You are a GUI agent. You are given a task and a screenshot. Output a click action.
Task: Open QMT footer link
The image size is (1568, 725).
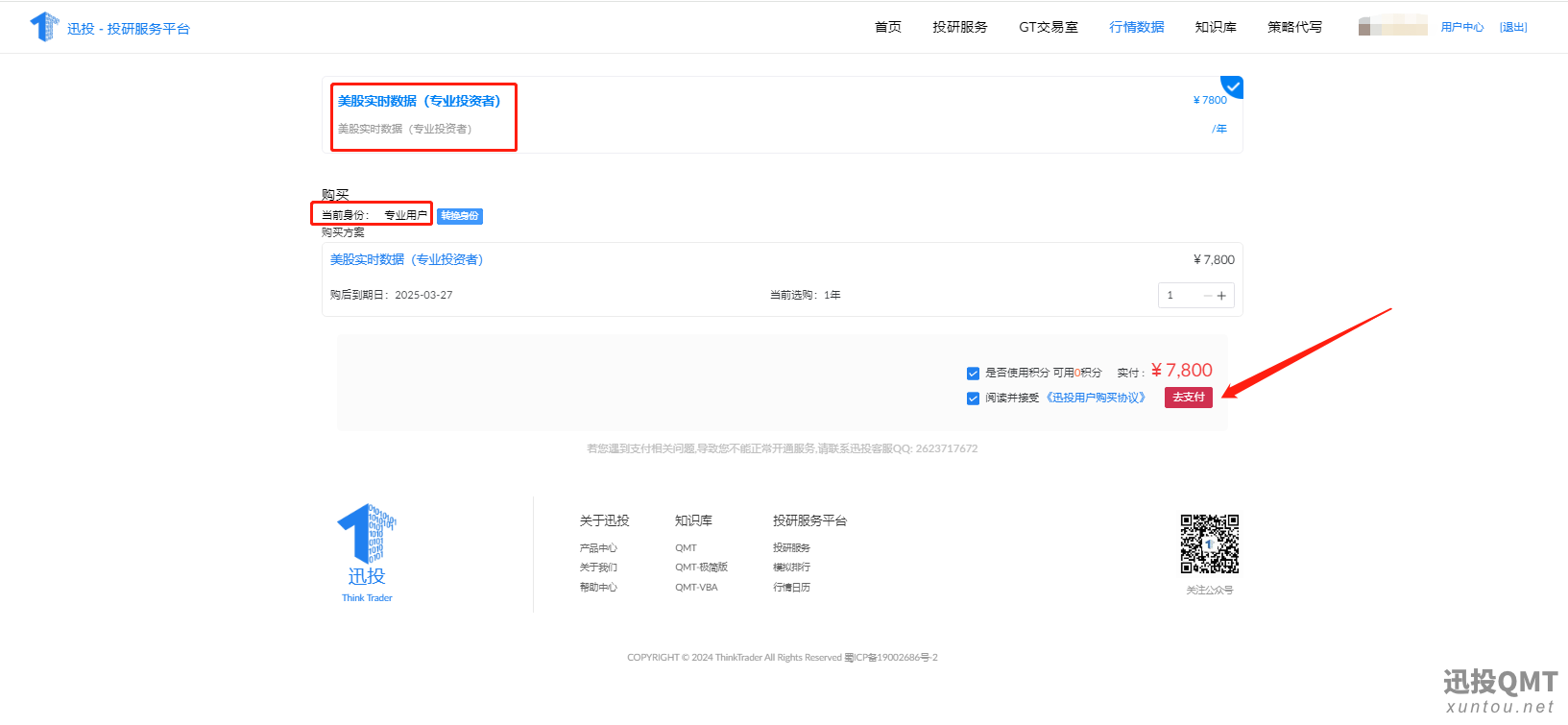[x=686, y=548]
